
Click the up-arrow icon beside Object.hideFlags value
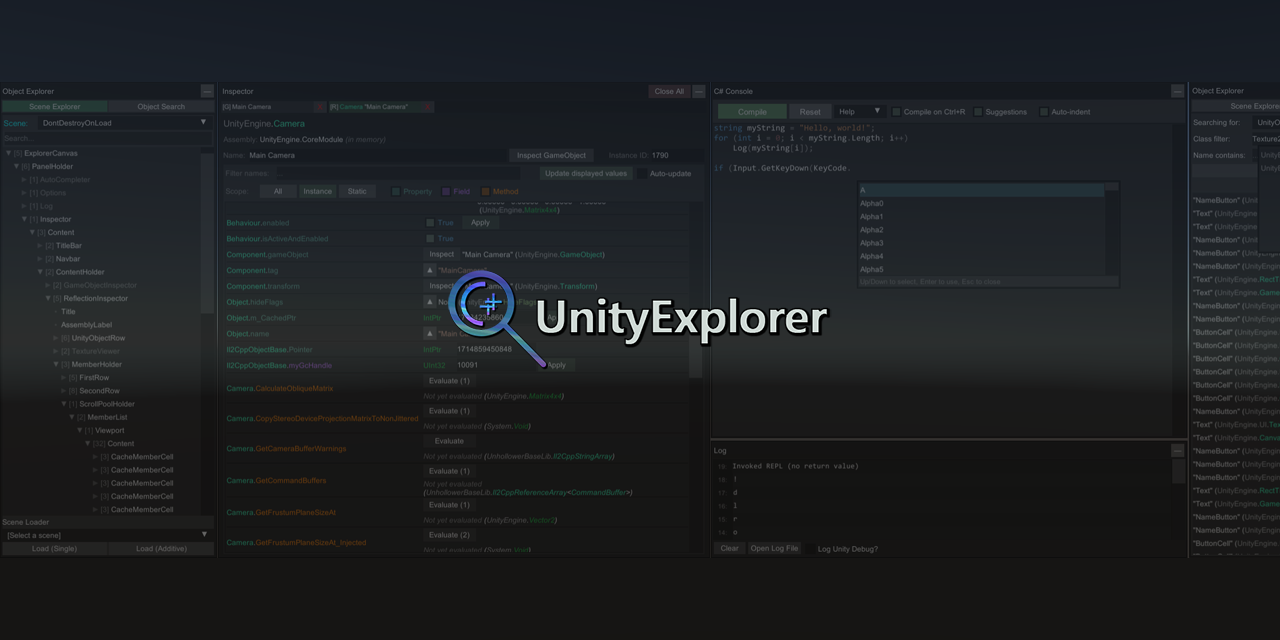point(430,302)
